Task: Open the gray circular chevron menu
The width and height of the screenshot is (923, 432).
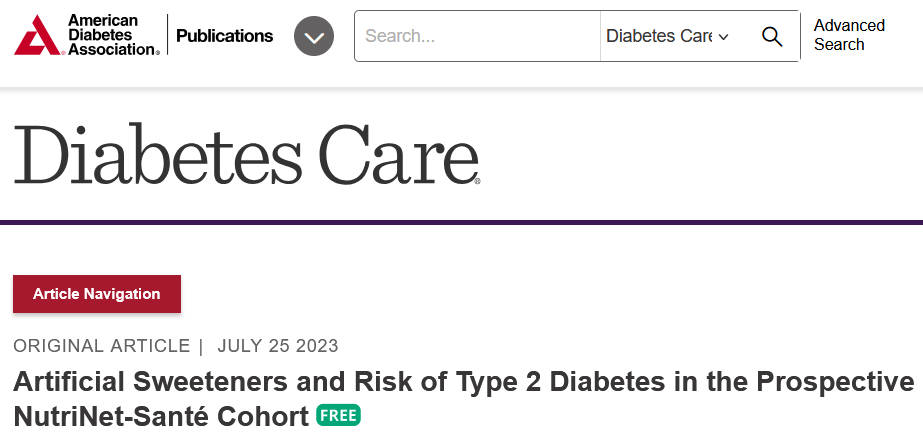Action: coord(314,36)
